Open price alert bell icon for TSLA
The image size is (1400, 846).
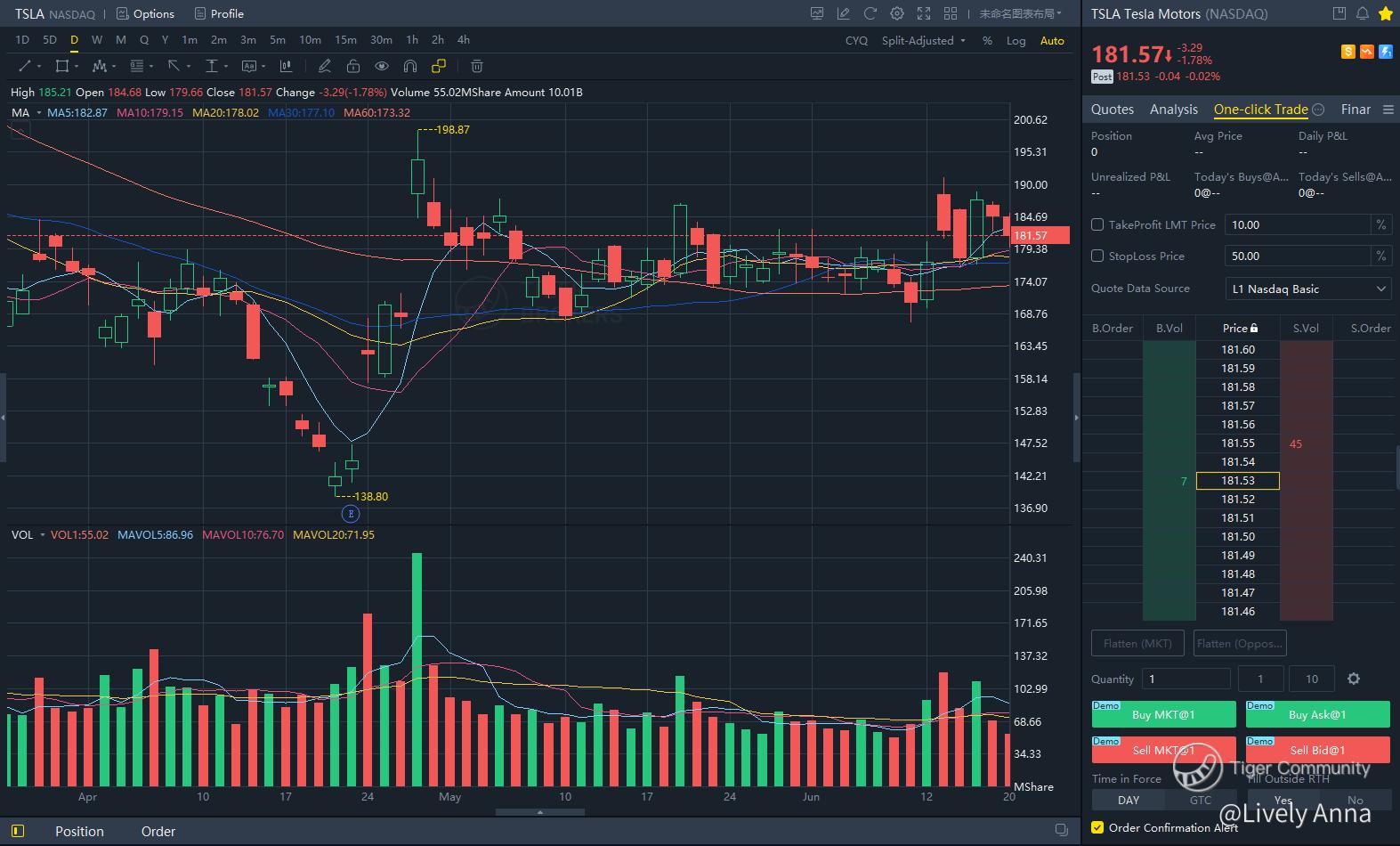click(x=1362, y=13)
